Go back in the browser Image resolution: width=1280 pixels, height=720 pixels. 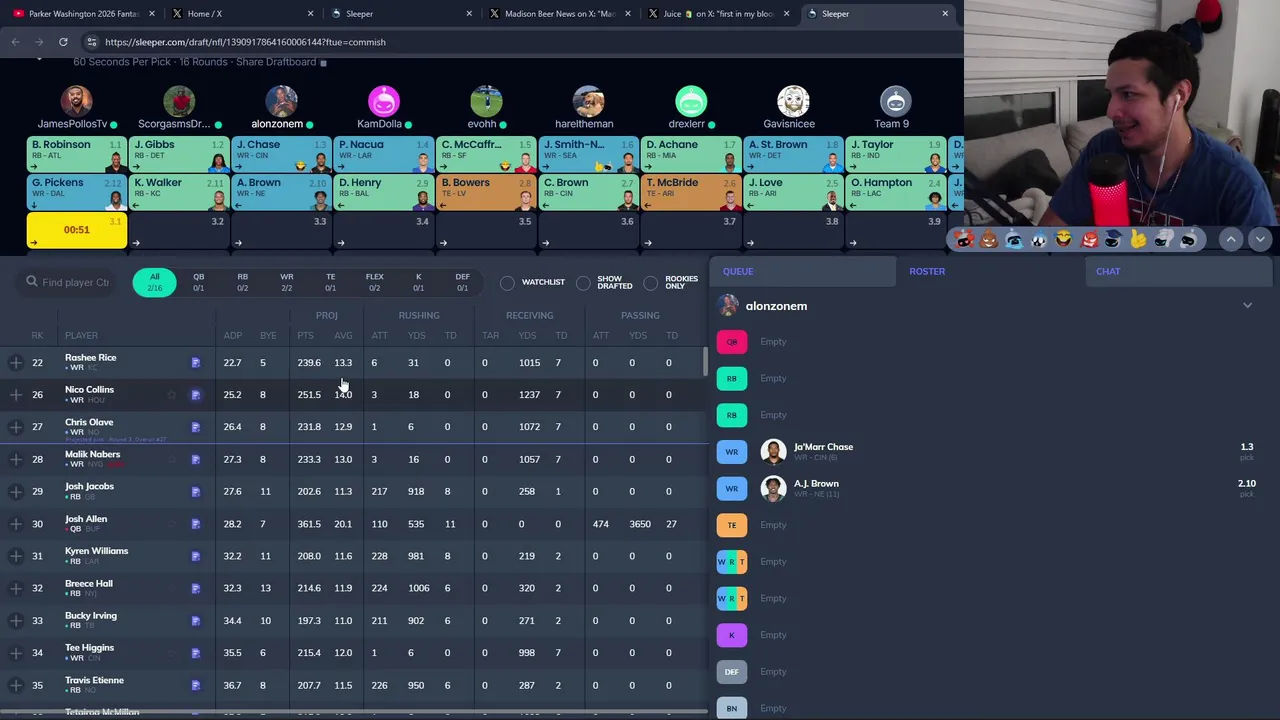click(15, 42)
